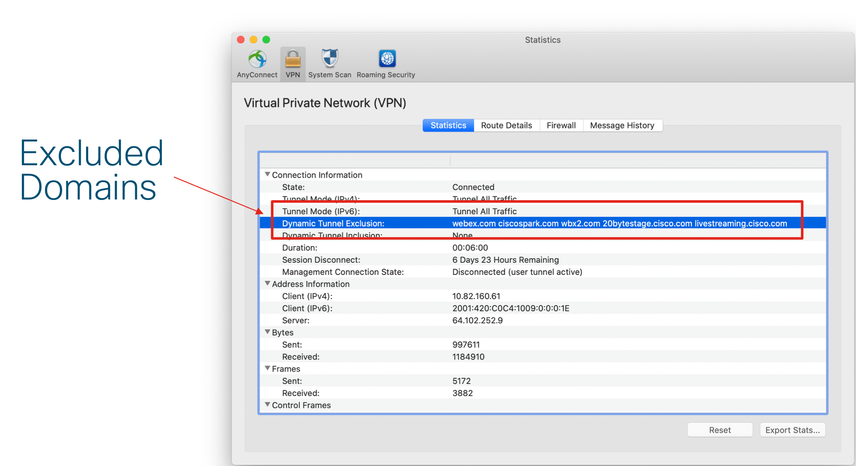Screen dimensions: 856x466
Task: Select the Dynamic Tunnel Exclusion row
Action: 543,223
